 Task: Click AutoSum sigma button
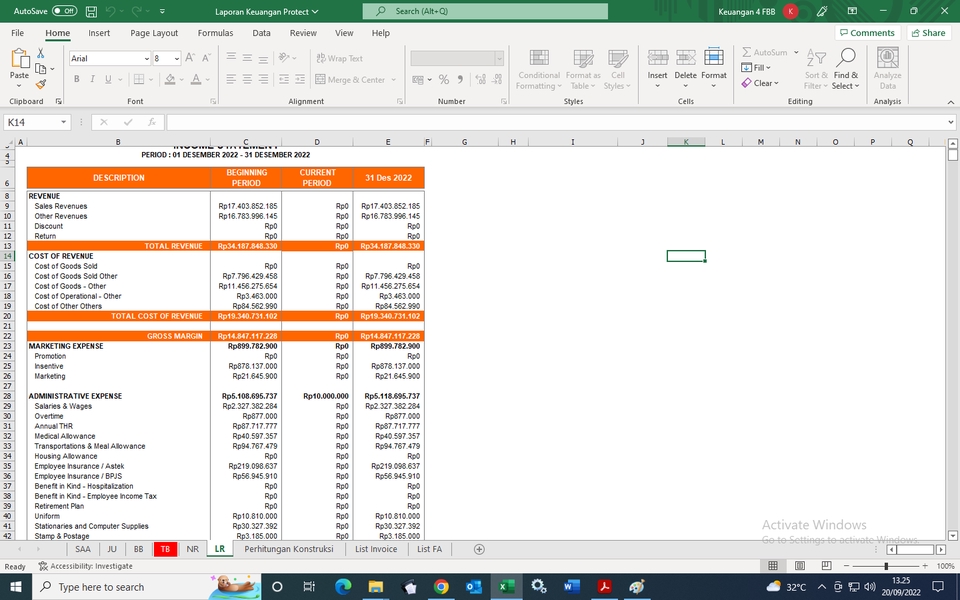765,52
